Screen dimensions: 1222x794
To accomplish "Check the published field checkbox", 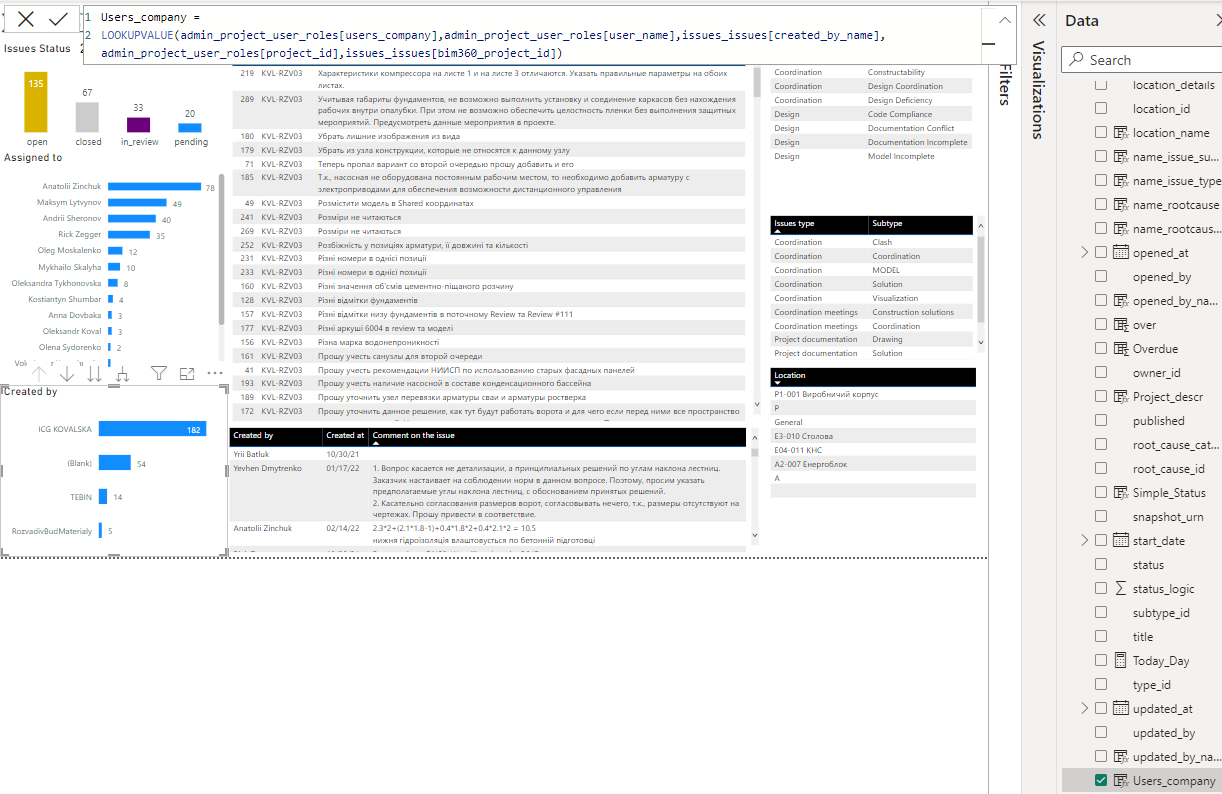I will pyautogui.click(x=1101, y=421).
